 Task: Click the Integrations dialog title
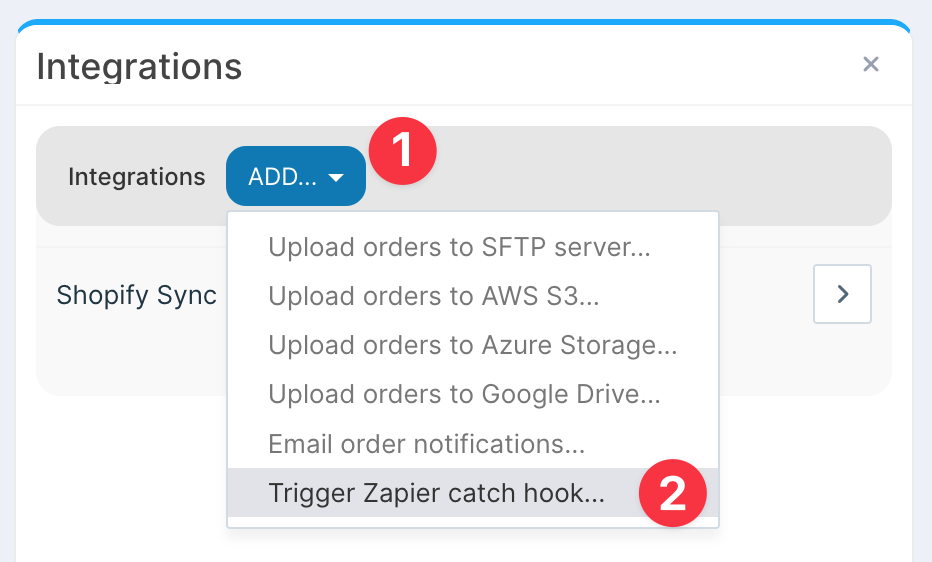click(x=139, y=67)
